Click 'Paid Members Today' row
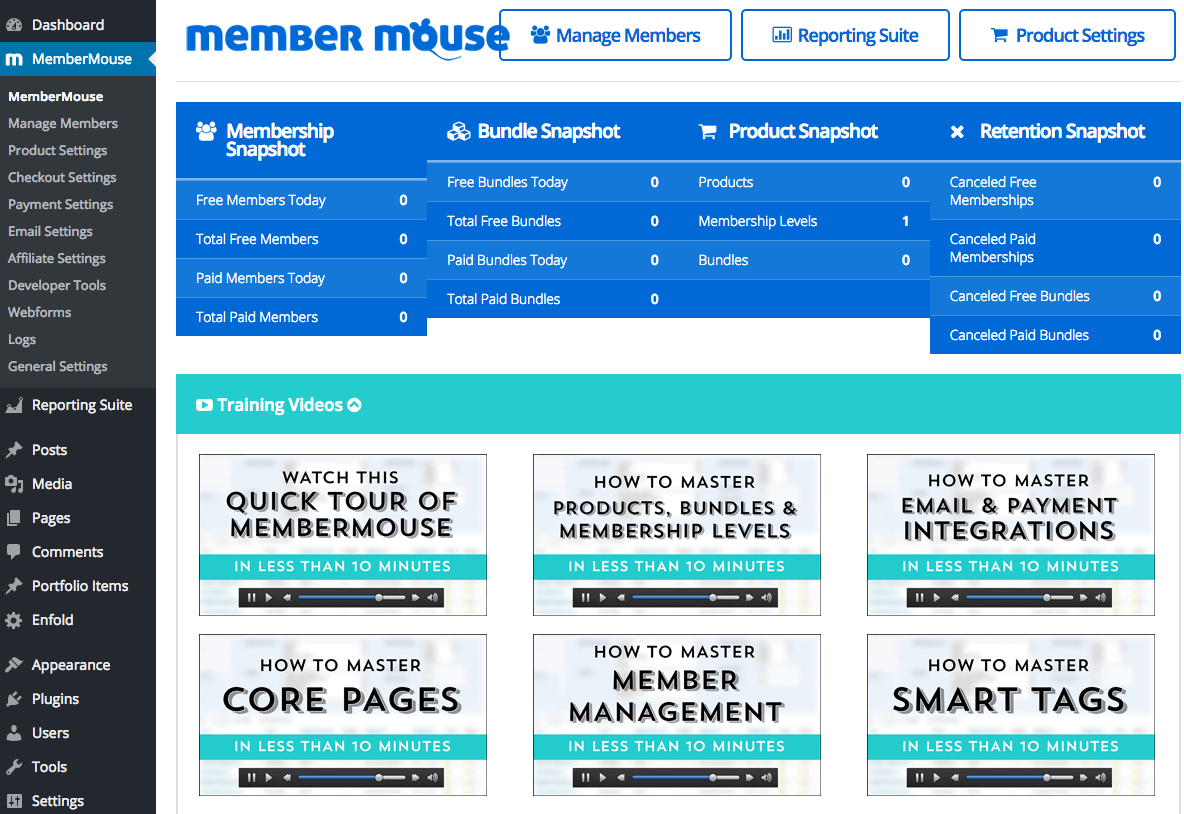1184x814 pixels. [301, 279]
